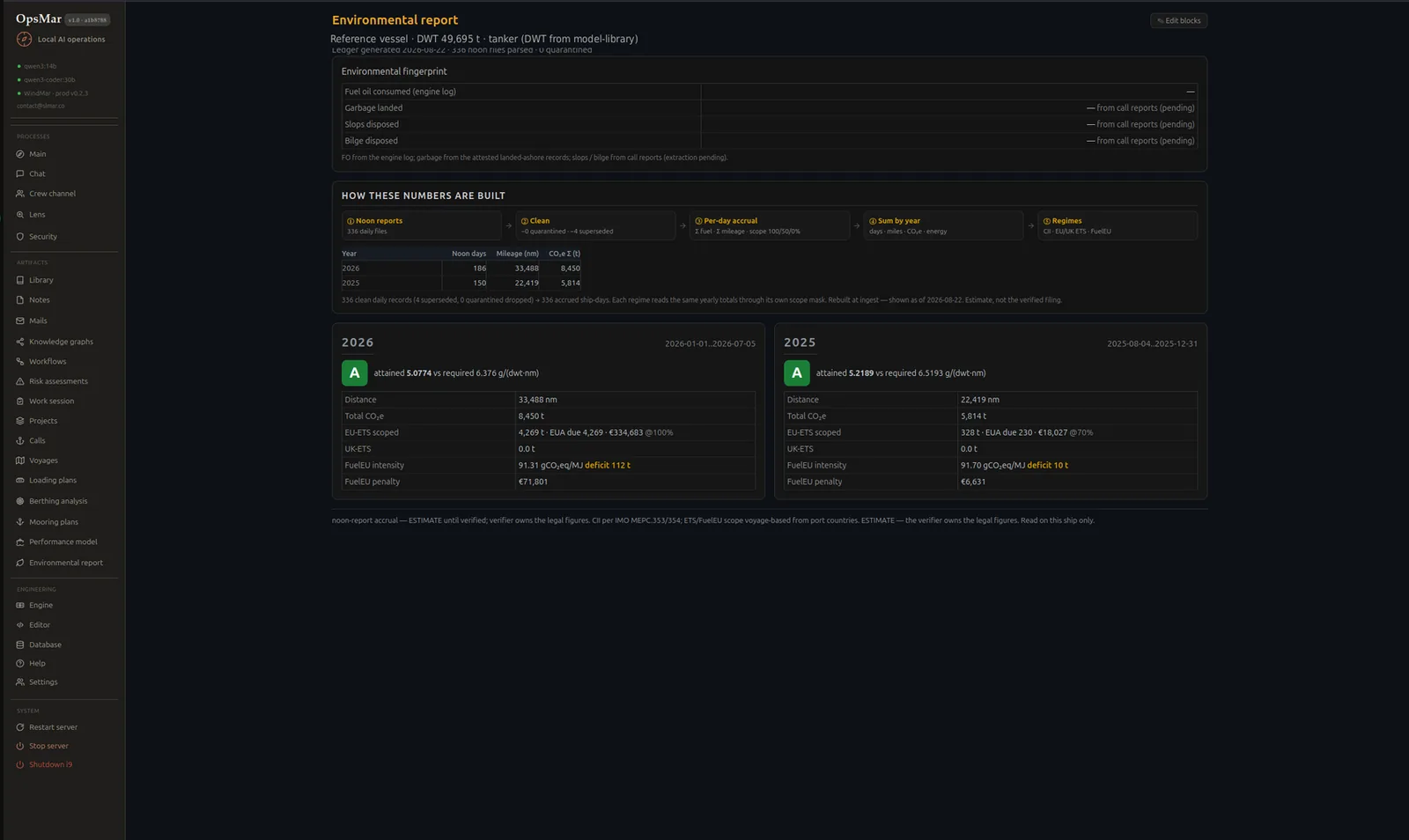Open the Calls anchor icon

click(20, 440)
